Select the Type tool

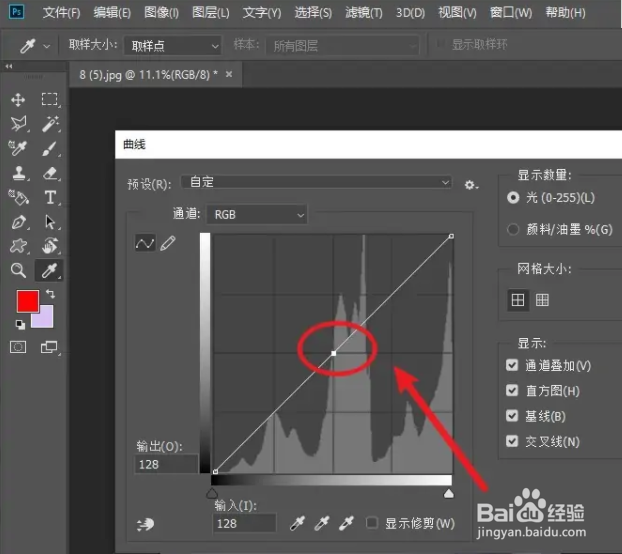(x=50, y=197)
